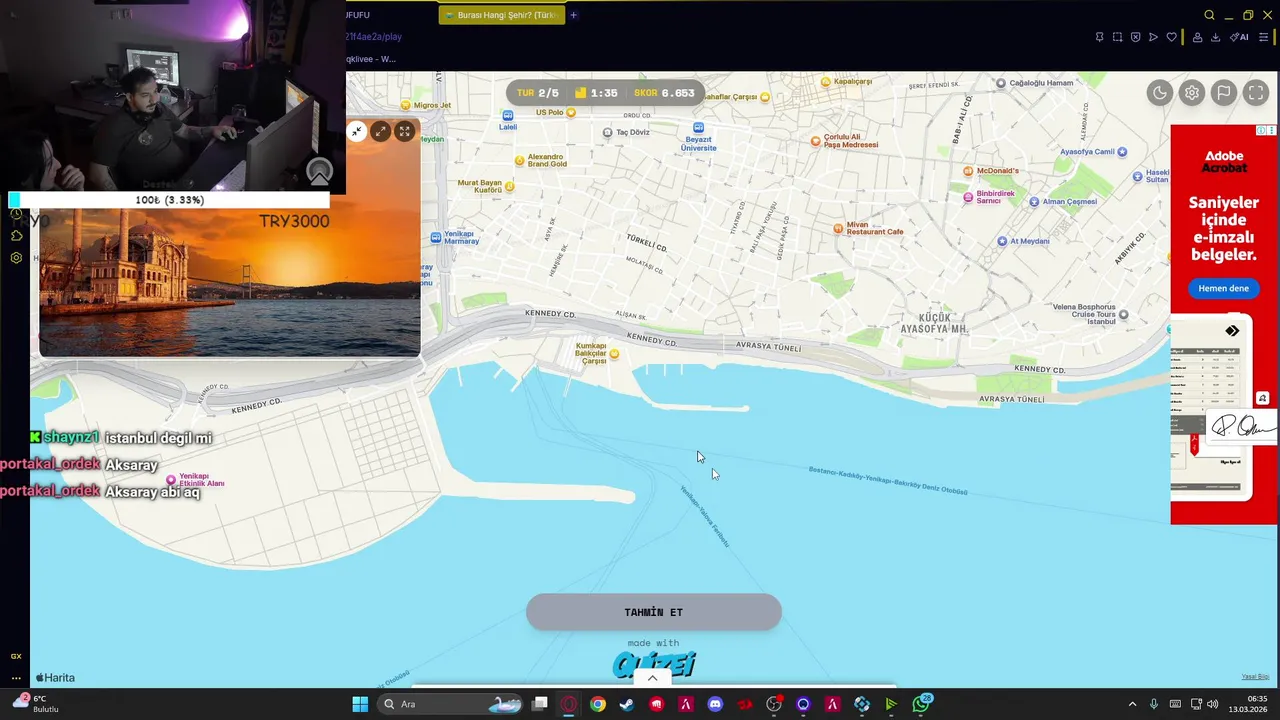Open WhatsApp from the taskbar
Image resolution: width=1280 pixels, height=720 pixels.
tap(921, 704)
